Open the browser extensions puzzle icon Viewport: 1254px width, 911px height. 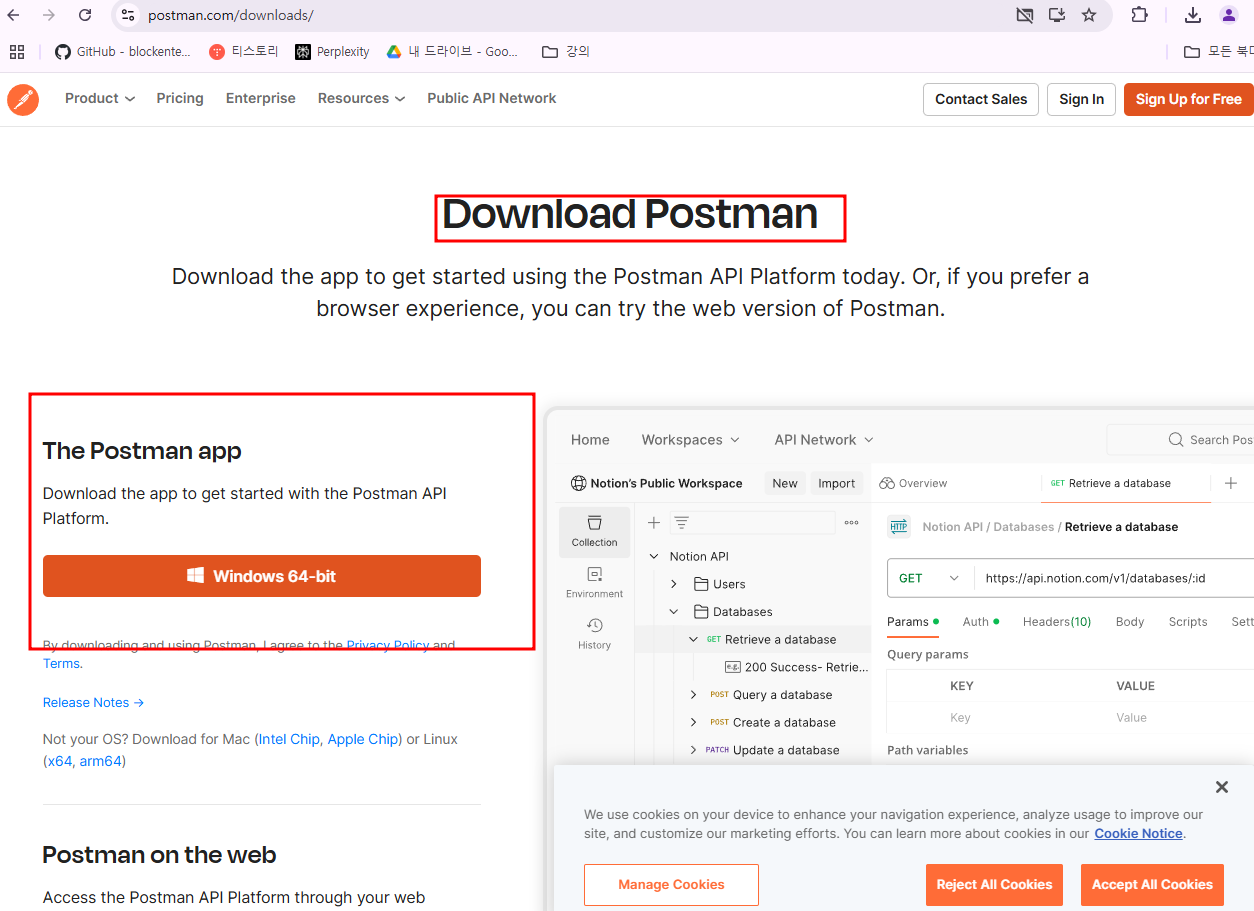(x=1139, y=15)
